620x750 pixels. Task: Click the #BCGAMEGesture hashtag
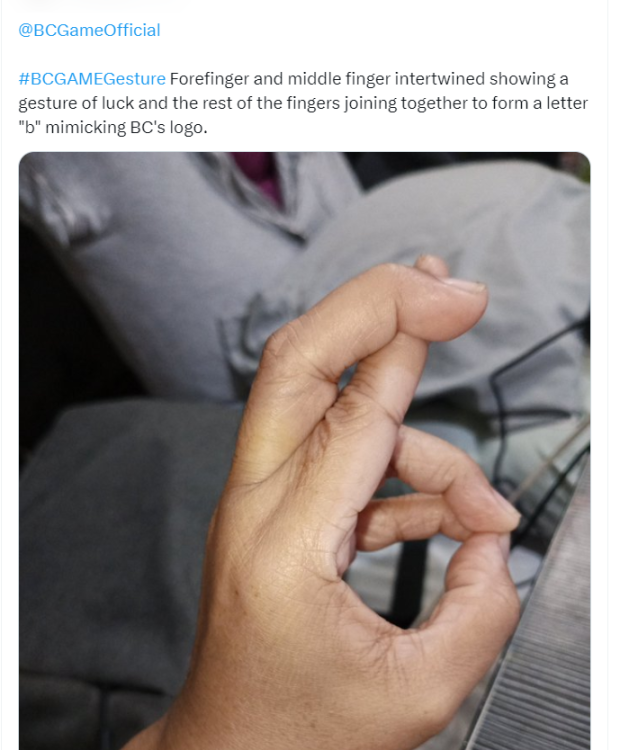click(x=91, y=79)
